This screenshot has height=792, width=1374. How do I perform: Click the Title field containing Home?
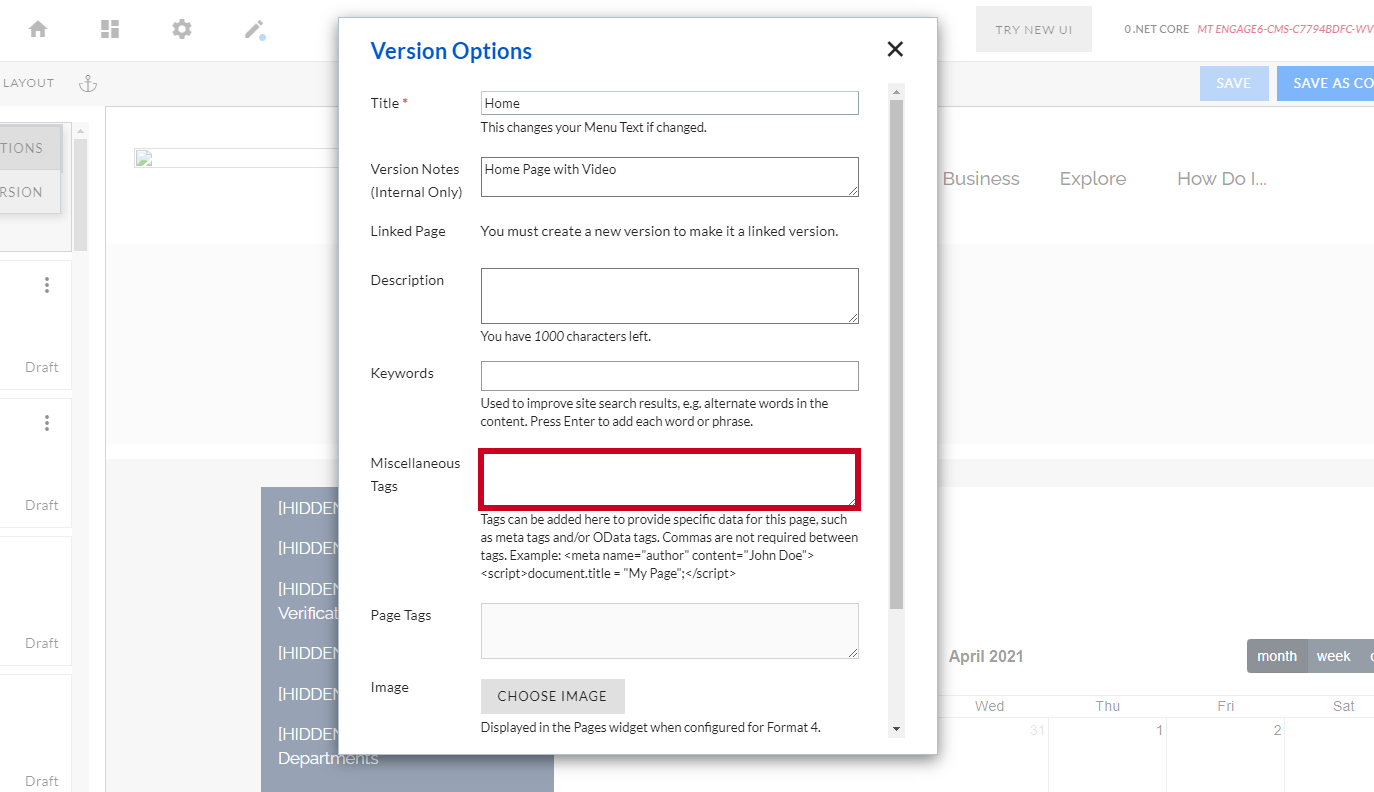pos(669,103)
